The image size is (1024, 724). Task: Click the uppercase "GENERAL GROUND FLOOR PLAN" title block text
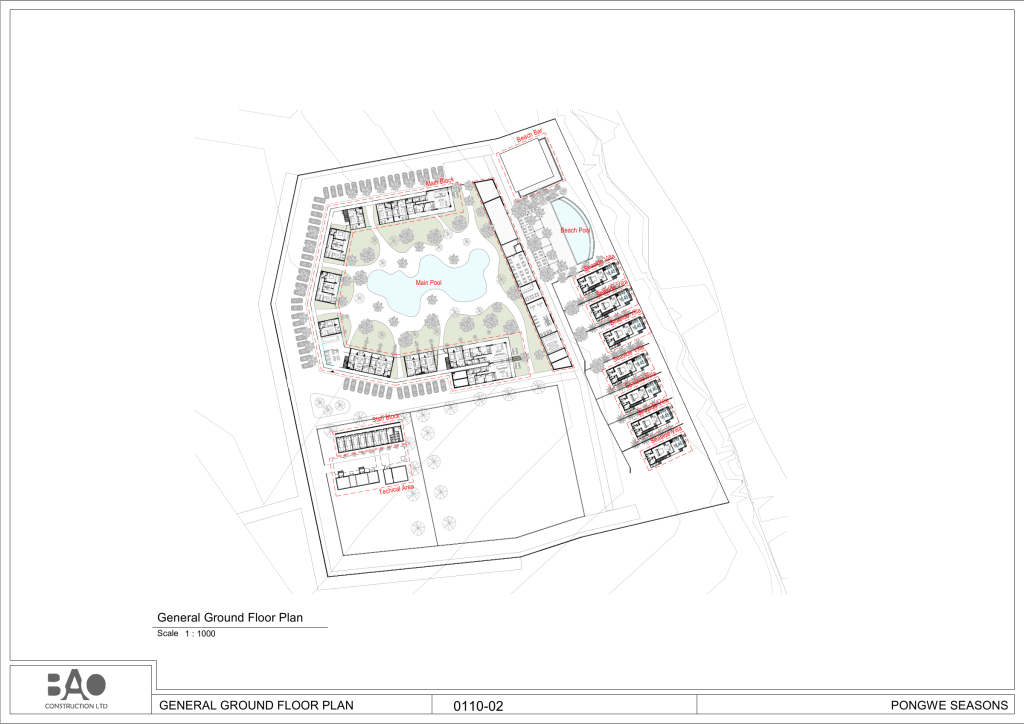pyautogui.click(x=257, y=705)
